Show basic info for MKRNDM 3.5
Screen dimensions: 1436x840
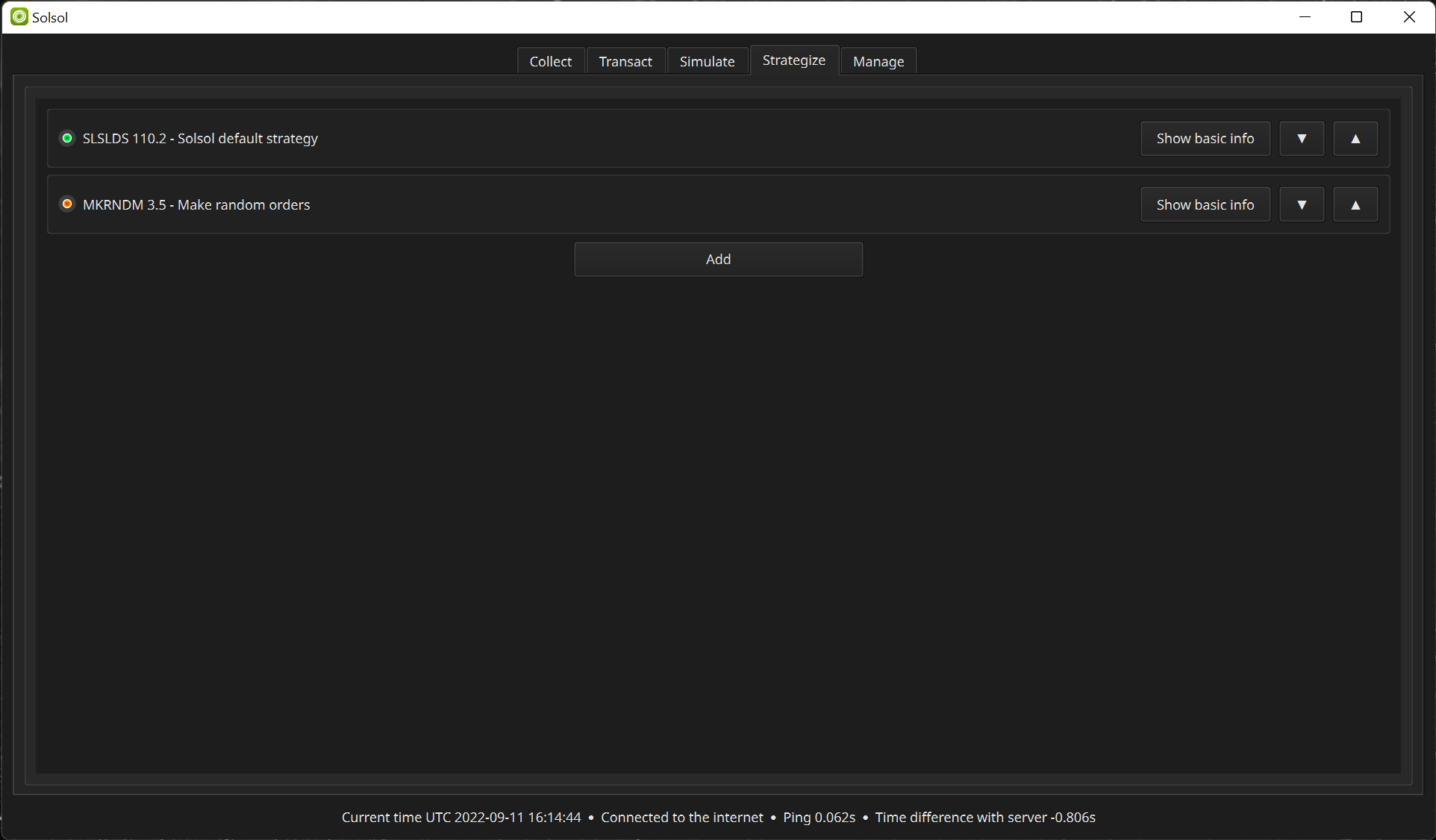point(1205,204)
